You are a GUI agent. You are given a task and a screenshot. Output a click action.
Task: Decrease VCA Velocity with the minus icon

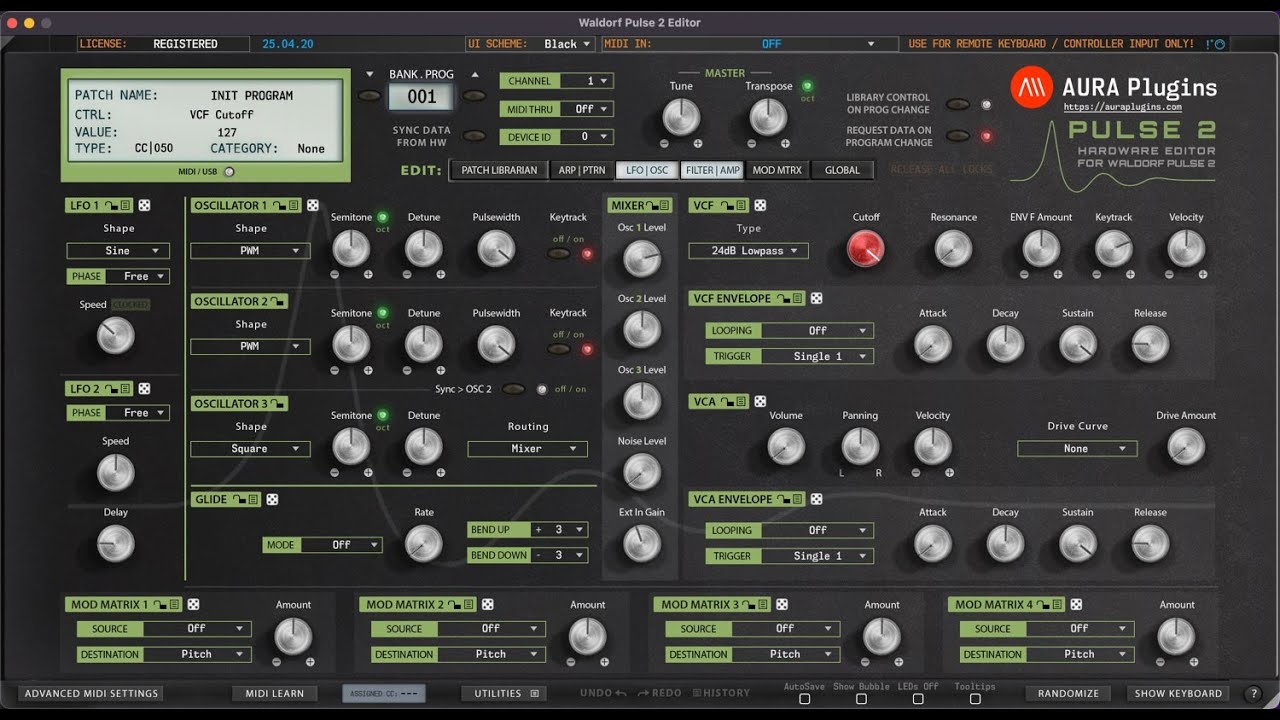point(916,473)
